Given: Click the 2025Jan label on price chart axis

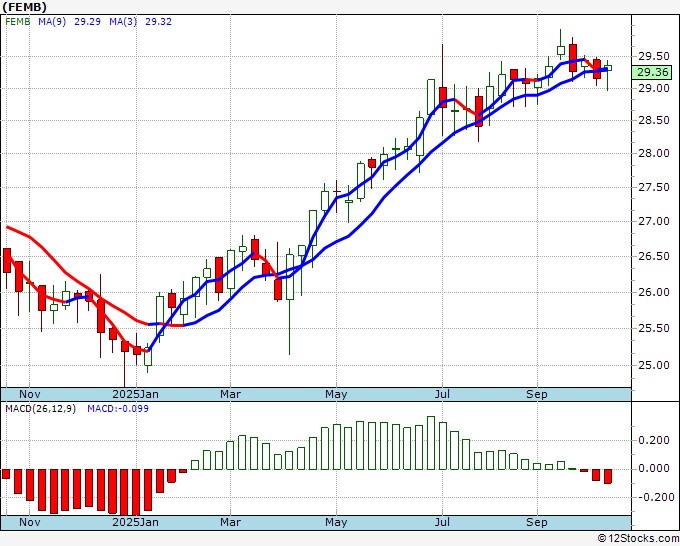Looking at the screenshot, I should tap(135, 394).
